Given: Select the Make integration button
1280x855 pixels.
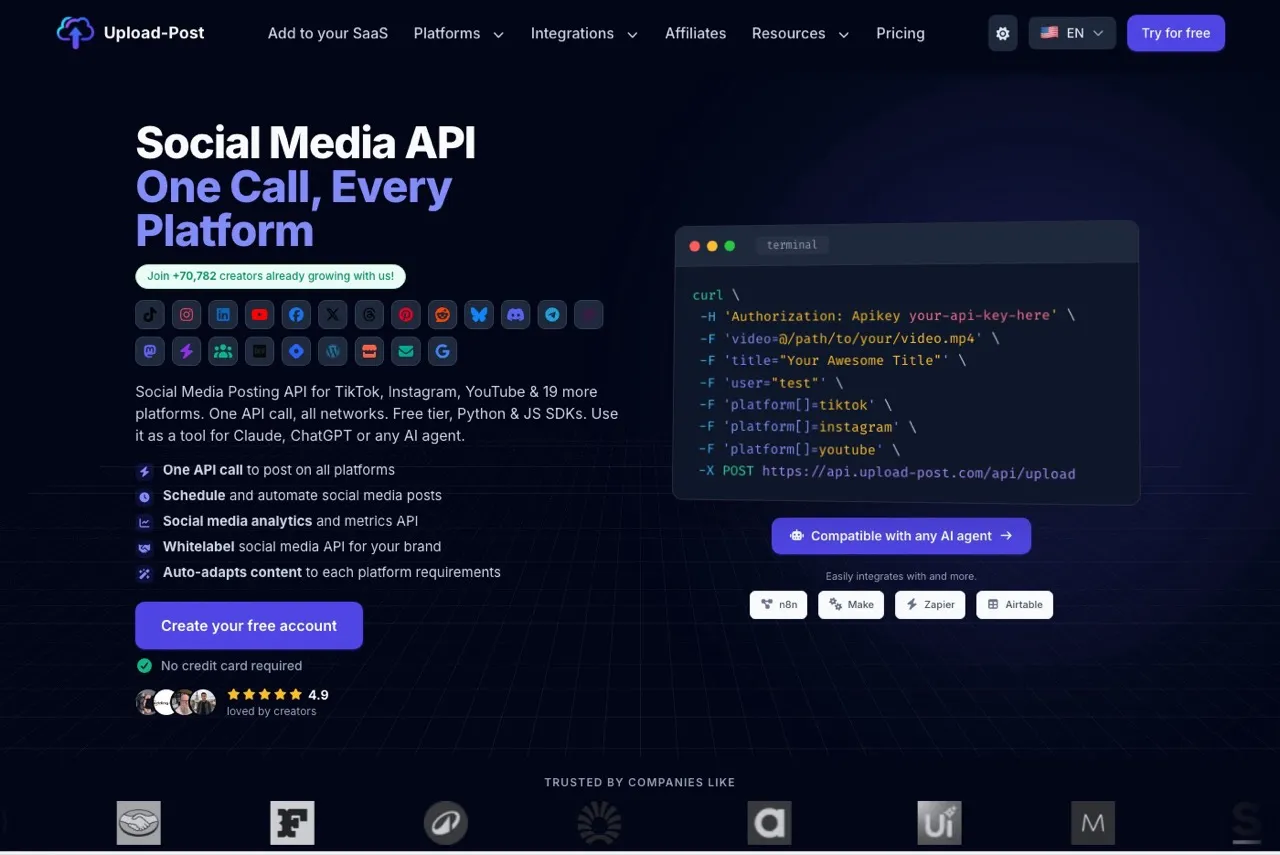Looking at the screenshot, I should 851,604.
